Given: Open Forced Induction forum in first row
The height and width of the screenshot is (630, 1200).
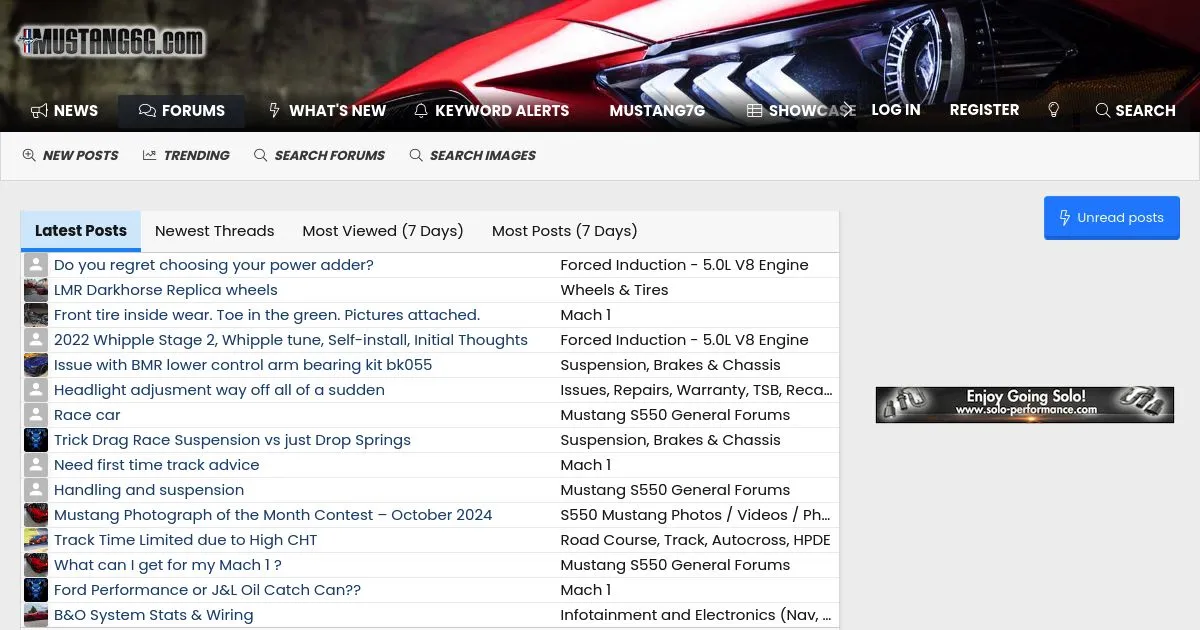Looking at the screenshot, I should point(684,265).
